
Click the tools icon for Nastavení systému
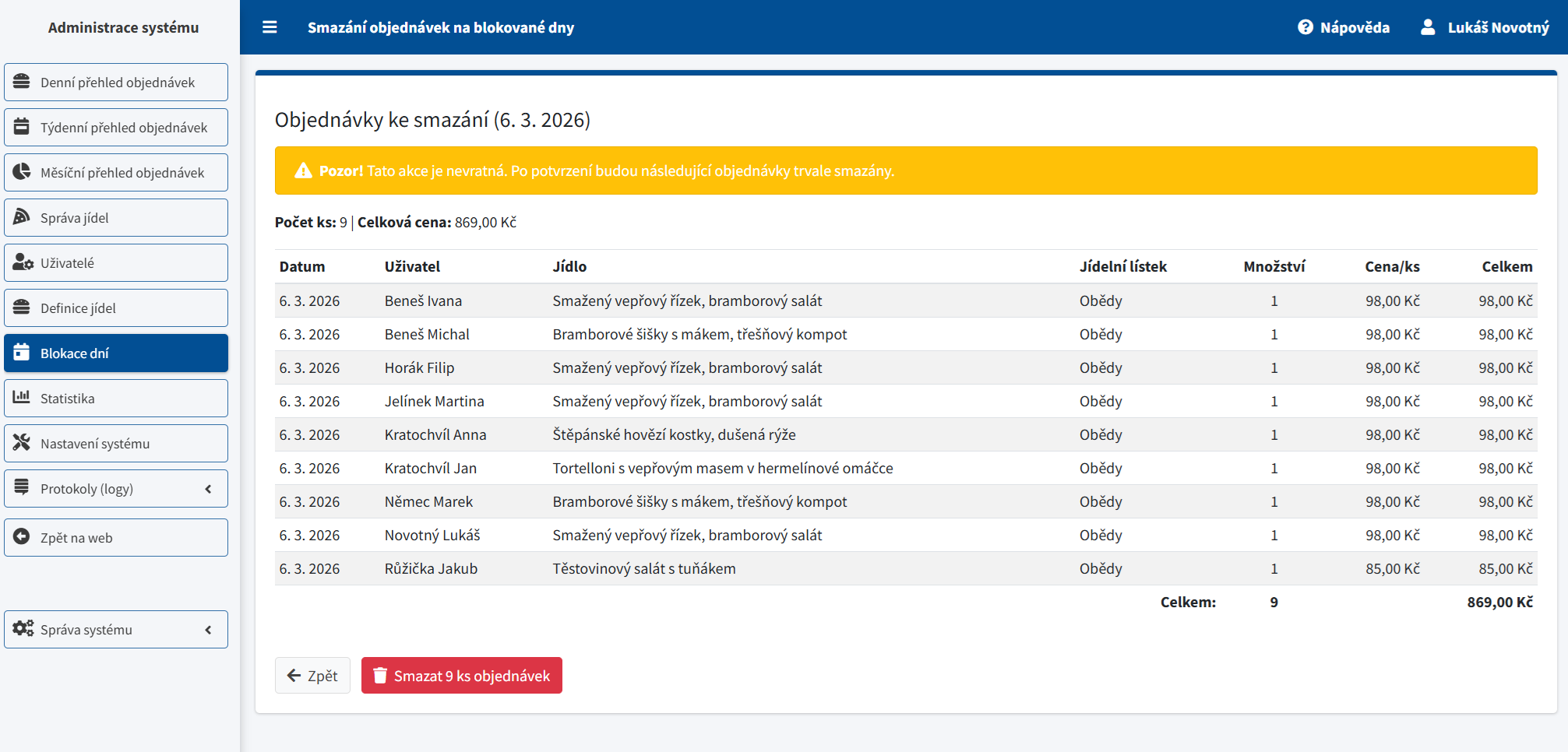pos(22,443)
